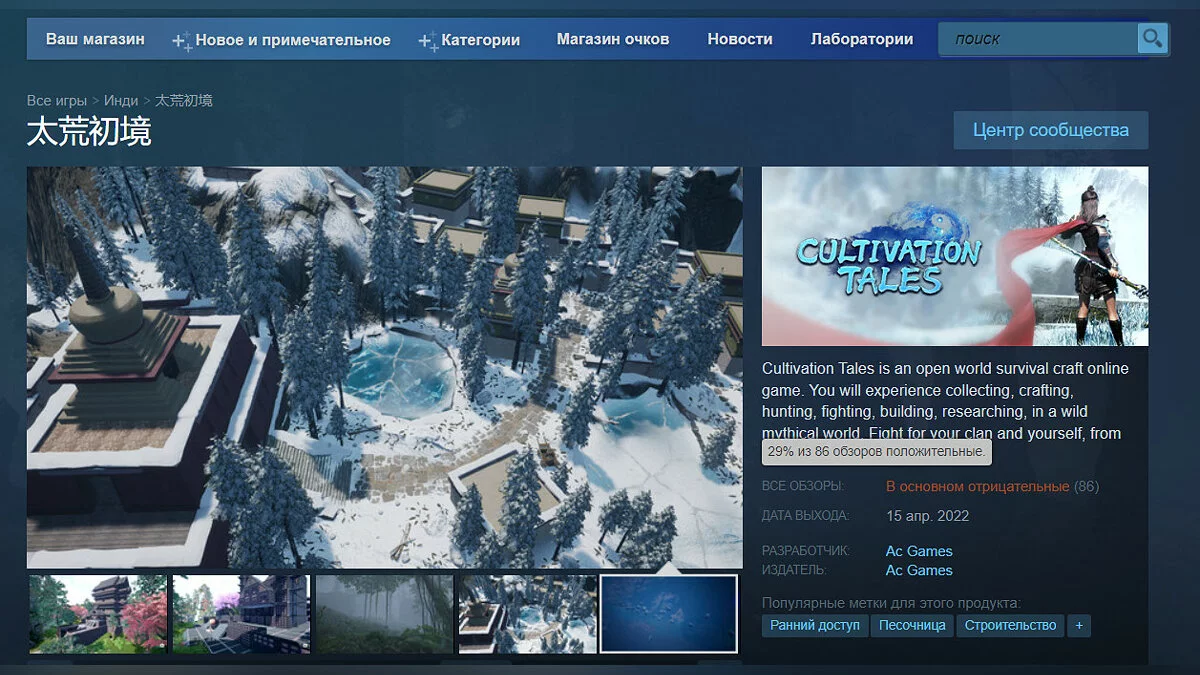Click the review count (86)
The image size is (1200, 675).
(1087, 487)
